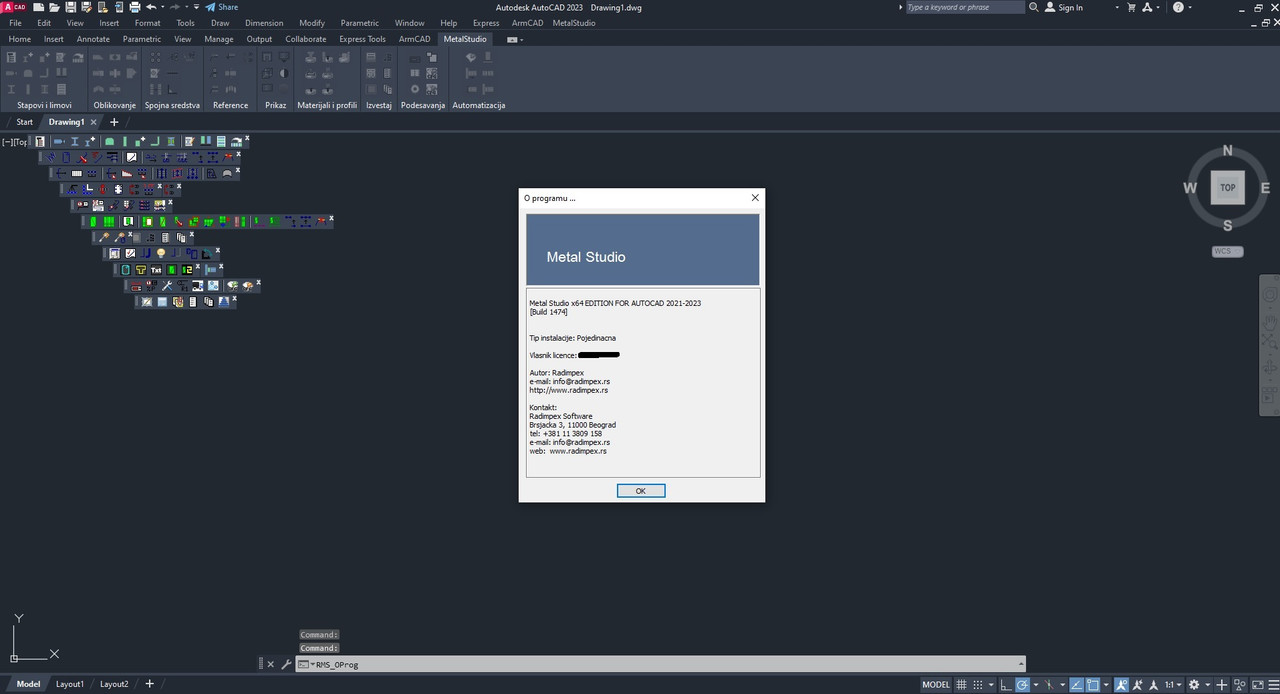Image resolution: width=1280 pixels, height=694 pixels.
Task: Click the status bar Customization menu icon
Action: click(1273, 684)
